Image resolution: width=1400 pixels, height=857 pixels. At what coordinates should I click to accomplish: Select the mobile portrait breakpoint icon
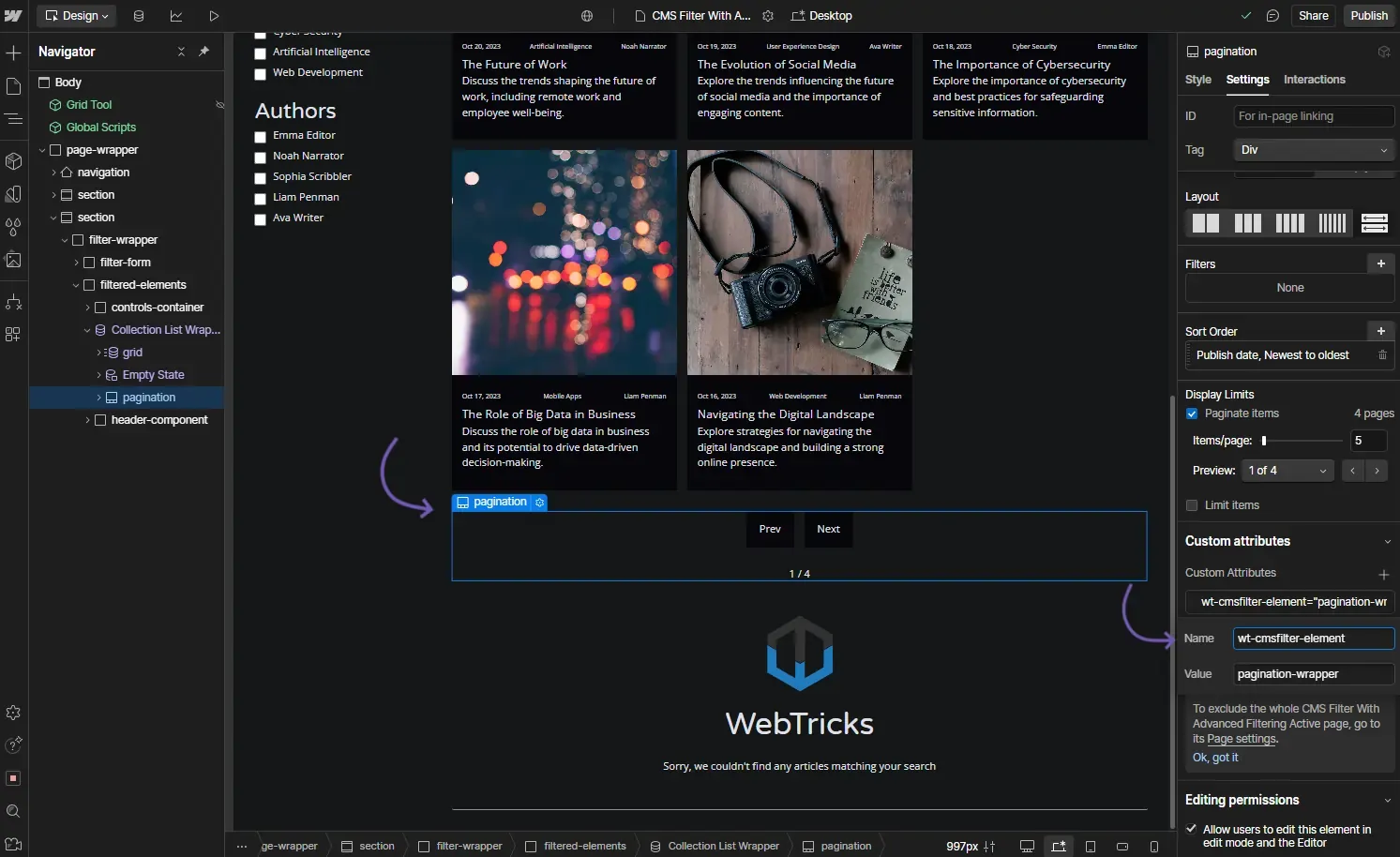coord(1154,847)
